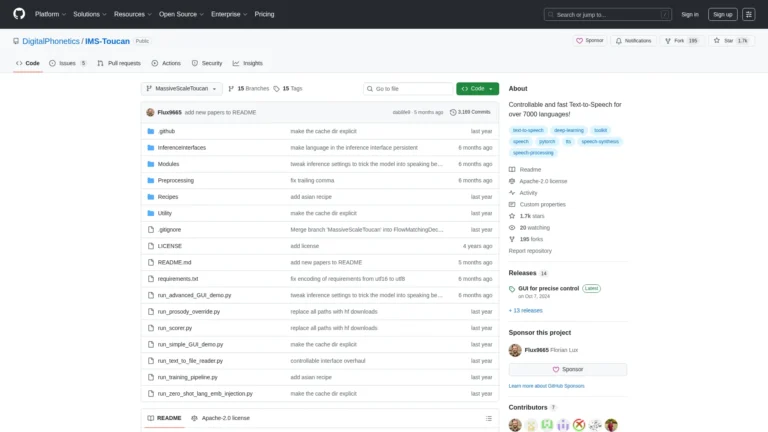Focus the Go to file search field
This screenshot has height=432, width=768.
pyautogui.click(x=411, y=89)
